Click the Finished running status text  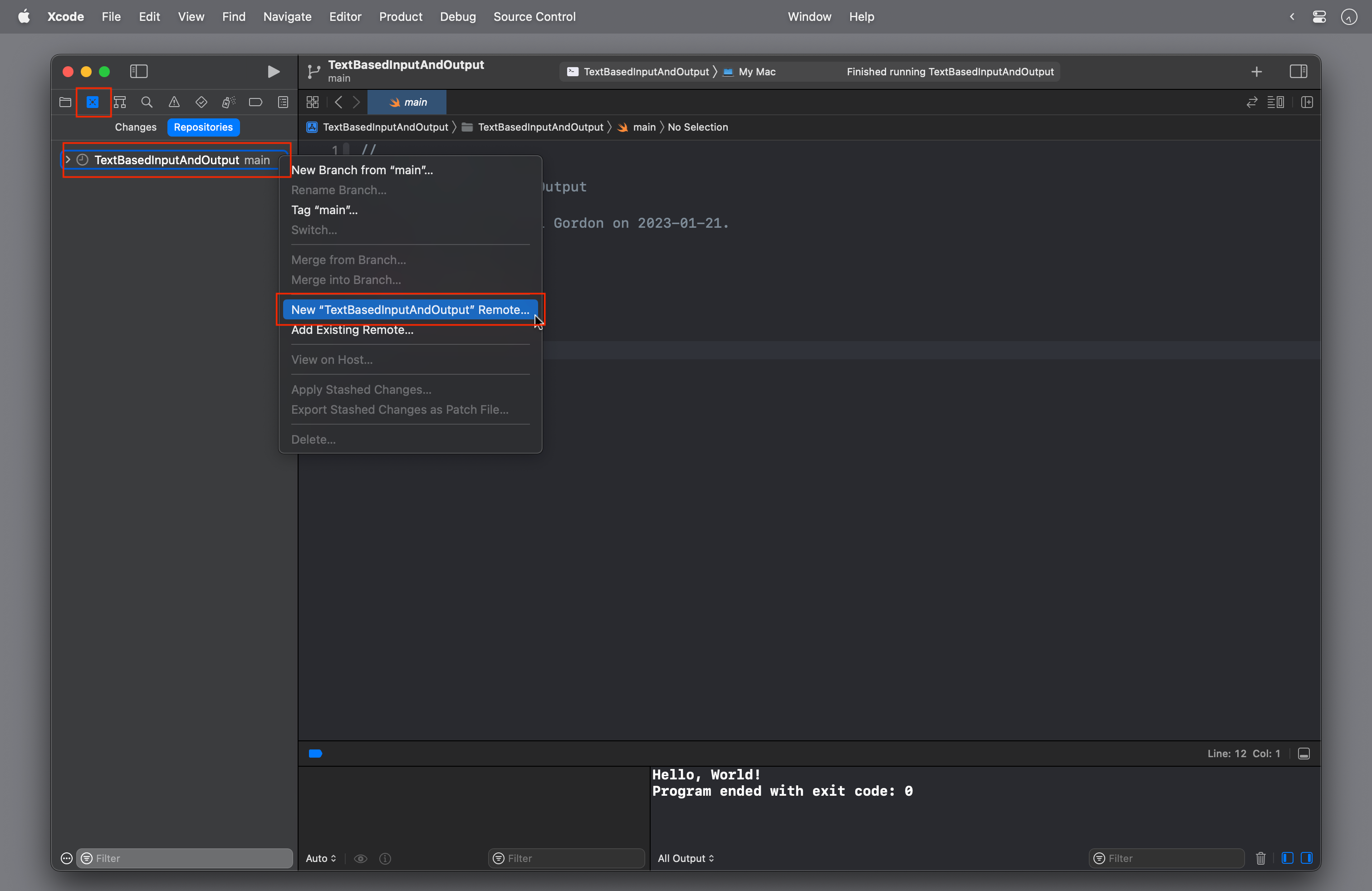pyautogui.click(x=950, y=72)
